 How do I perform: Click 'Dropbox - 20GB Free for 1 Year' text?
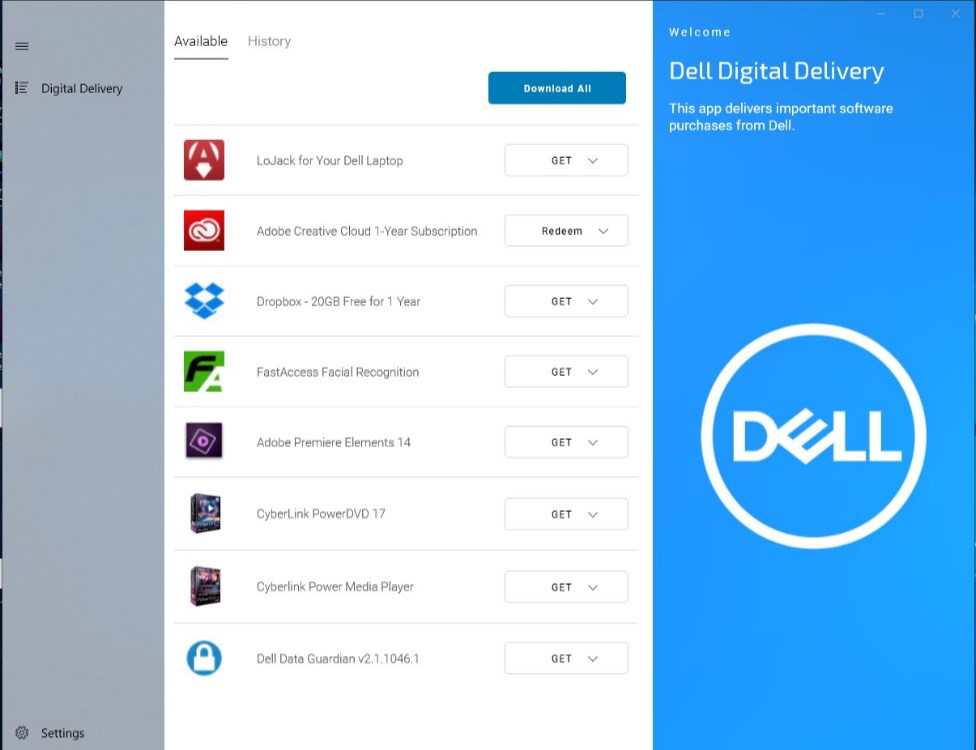click(x=338, y=301)
